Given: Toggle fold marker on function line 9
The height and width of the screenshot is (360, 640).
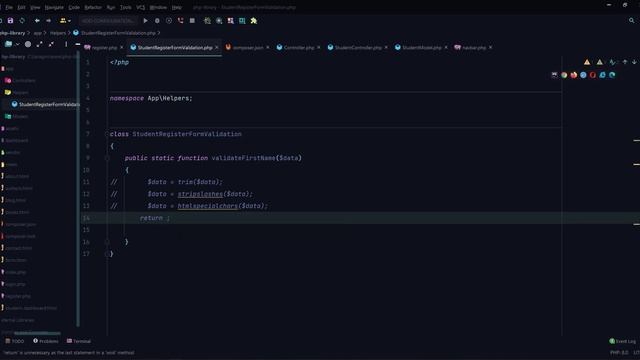Looking at the screenshot, I should coord(107,158).
